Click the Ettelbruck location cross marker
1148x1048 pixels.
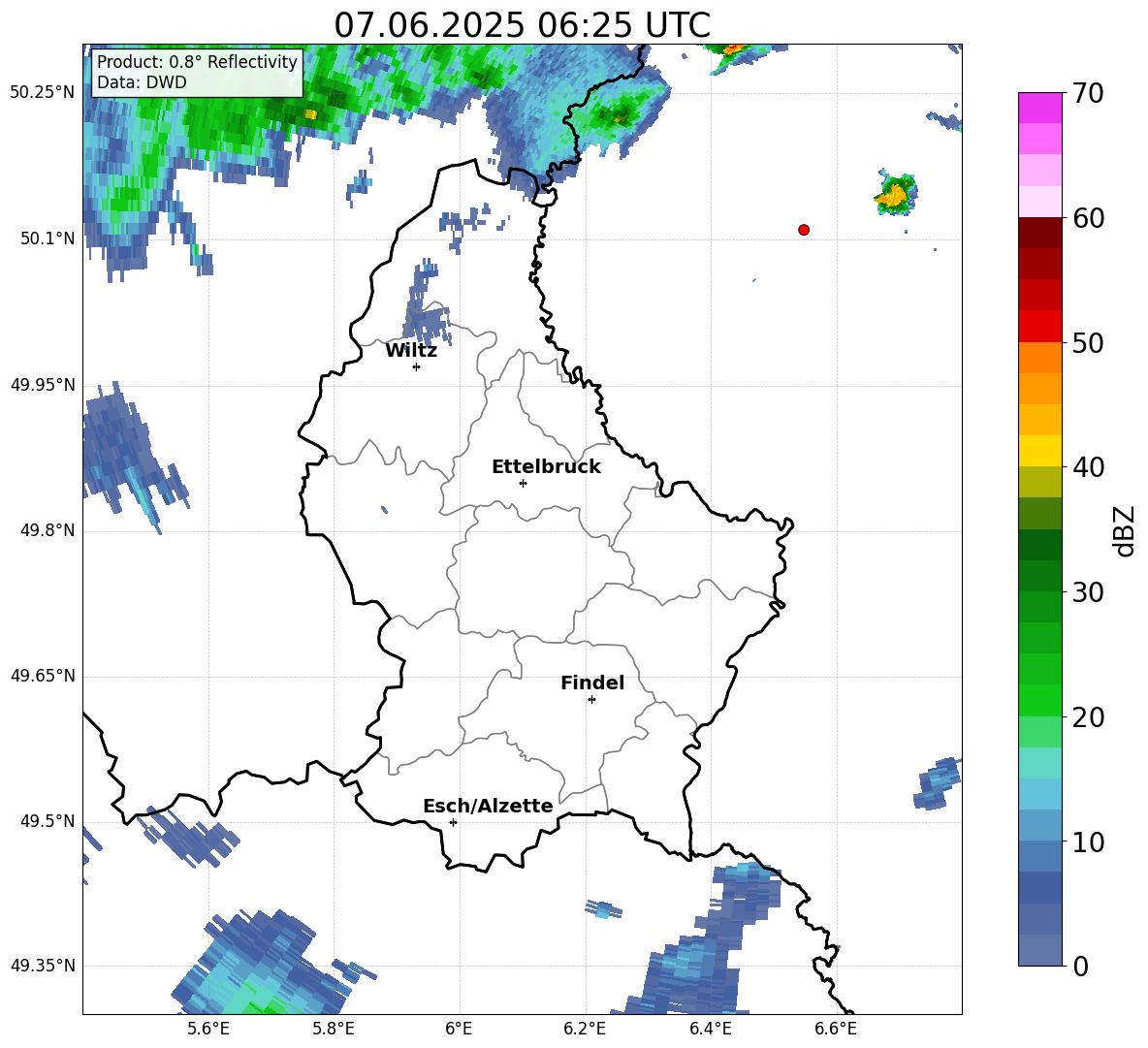click(x=523, y=483)
